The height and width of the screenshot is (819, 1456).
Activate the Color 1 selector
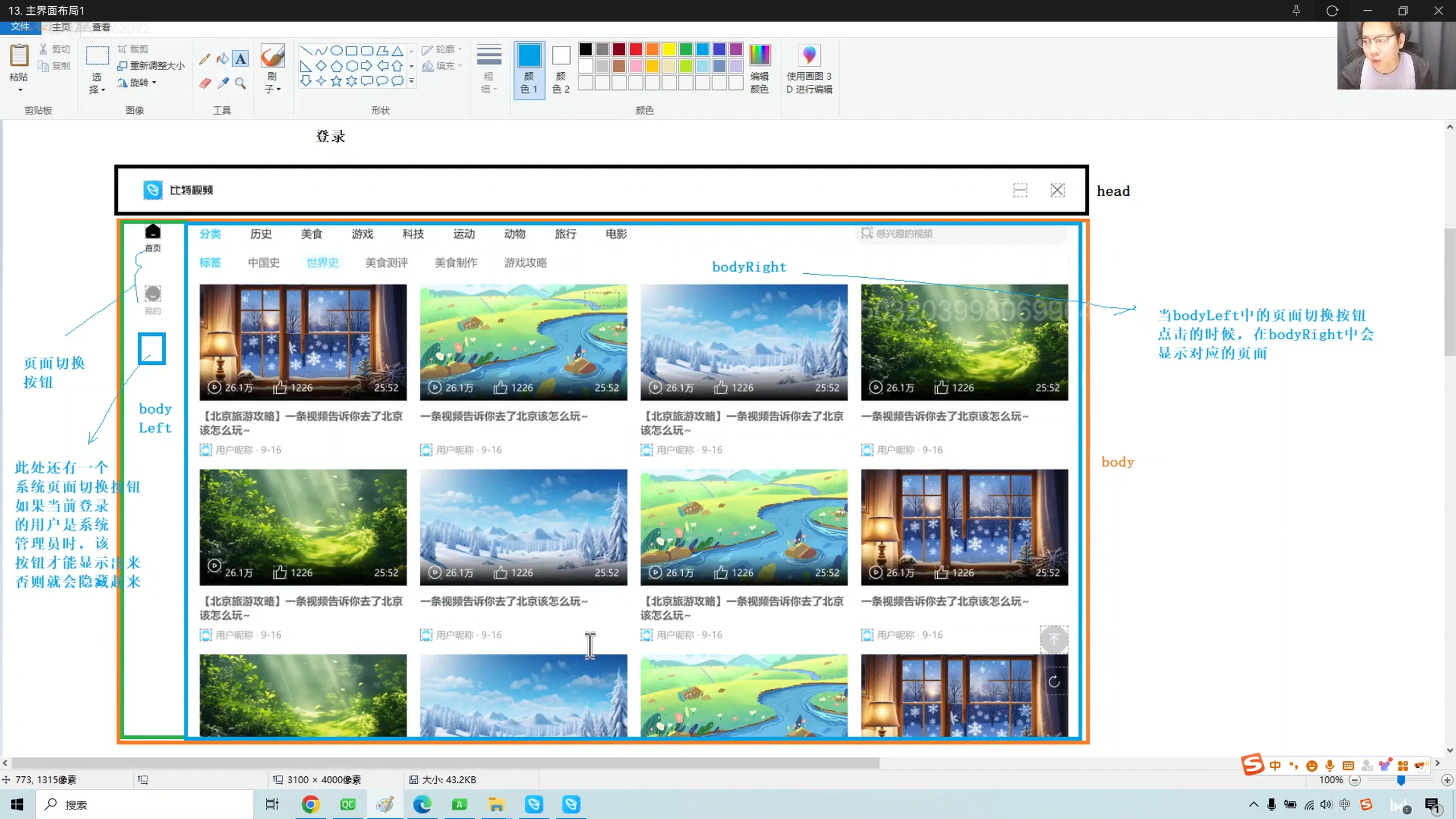tap(529, 69)
